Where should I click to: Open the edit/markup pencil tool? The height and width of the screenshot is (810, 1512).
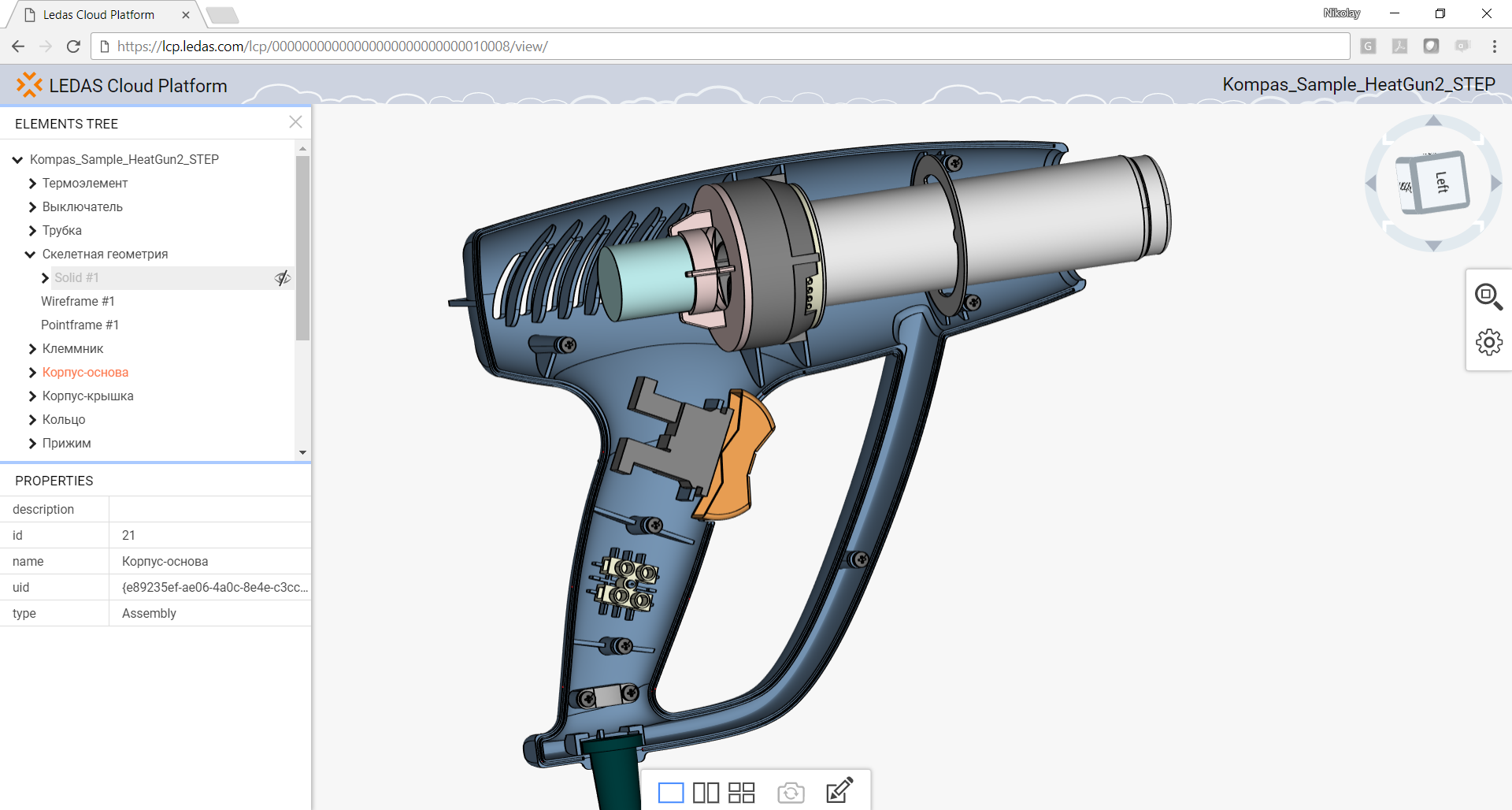tap(839, 790)
